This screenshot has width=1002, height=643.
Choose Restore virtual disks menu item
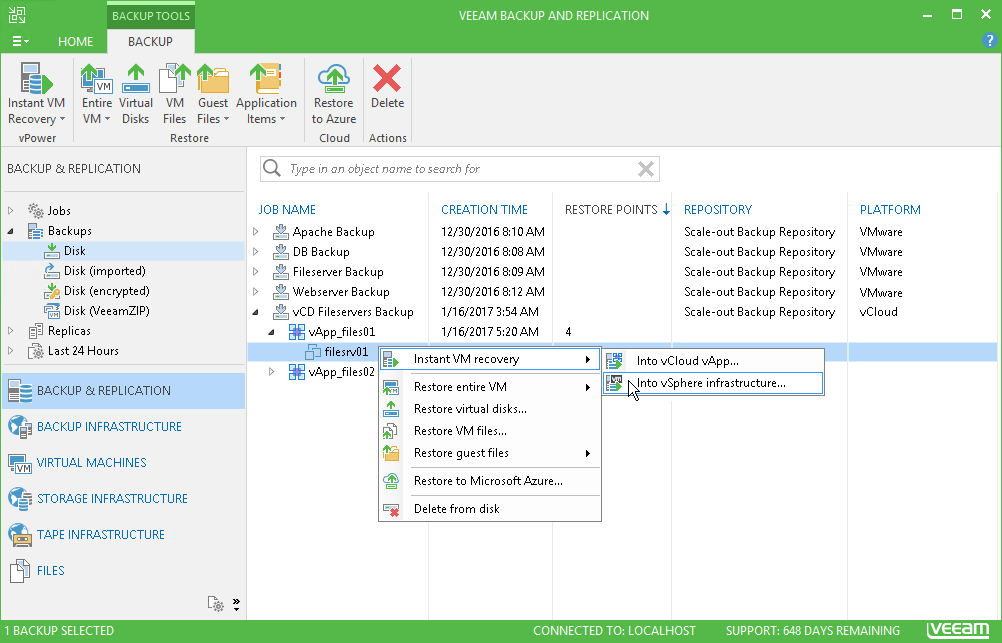pos(490,409)
